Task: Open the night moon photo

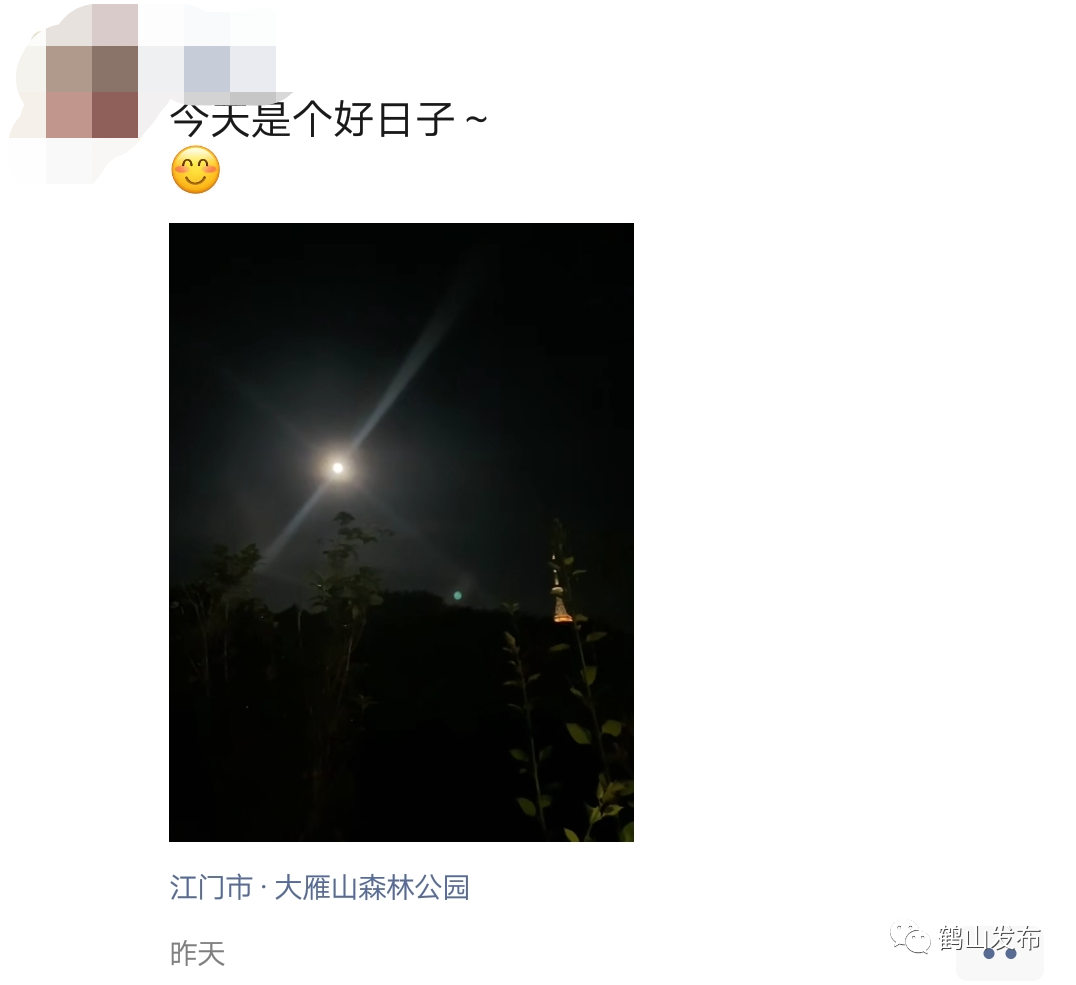Action: point(401,532)
